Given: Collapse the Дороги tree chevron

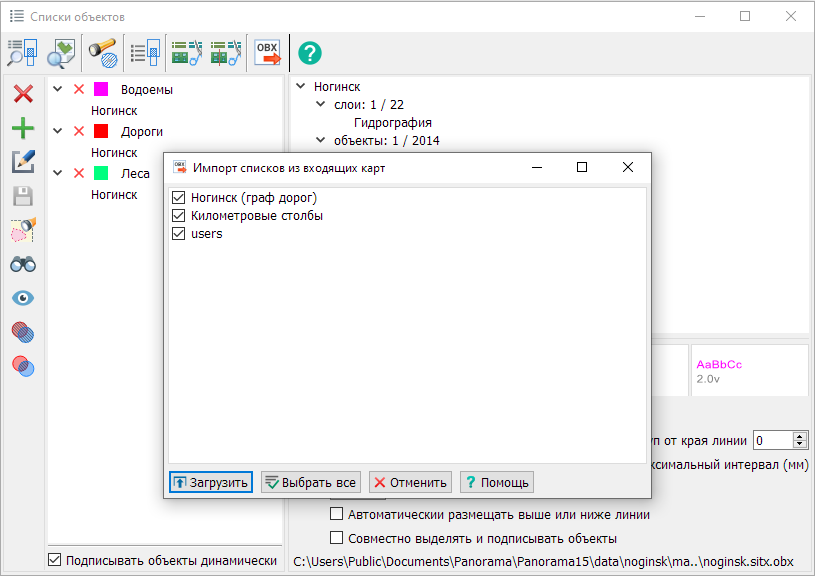Looking at the screenshot, I should (58, 132).
